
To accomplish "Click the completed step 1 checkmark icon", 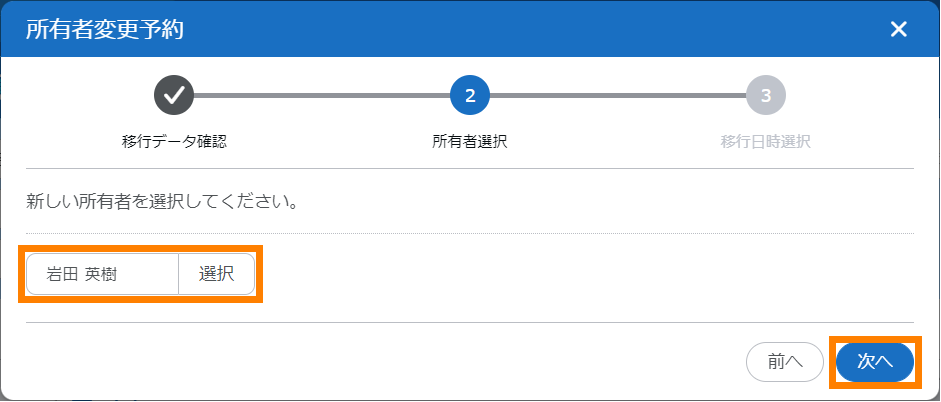I will [173, 95].
